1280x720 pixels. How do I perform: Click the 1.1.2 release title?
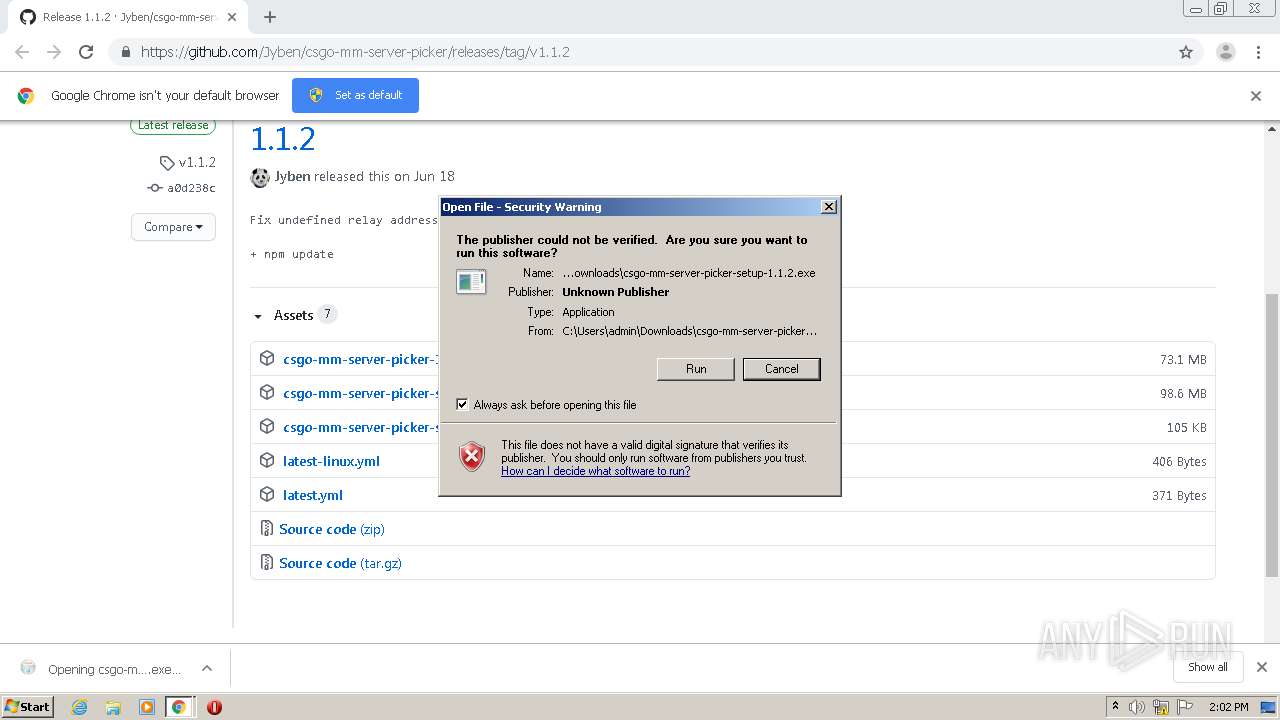(283, 139)
